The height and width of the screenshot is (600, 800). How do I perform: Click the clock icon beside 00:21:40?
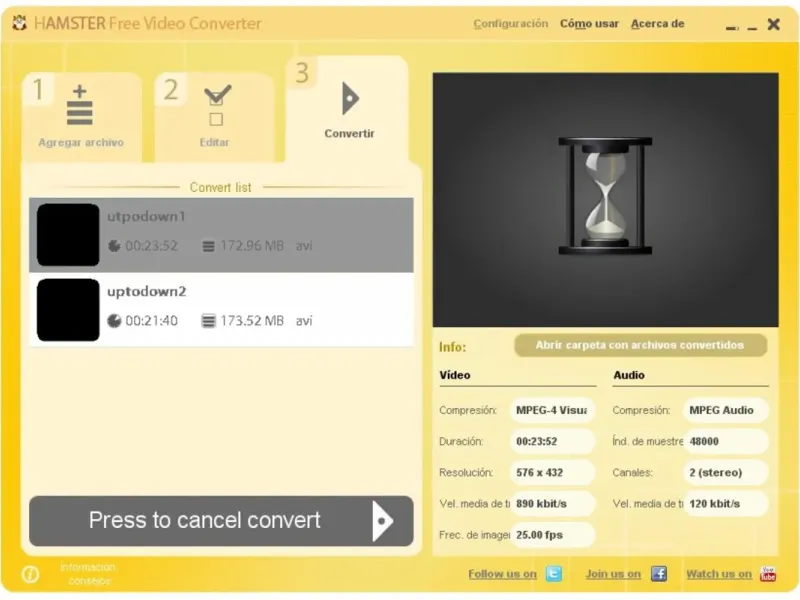tap(114, 321)
